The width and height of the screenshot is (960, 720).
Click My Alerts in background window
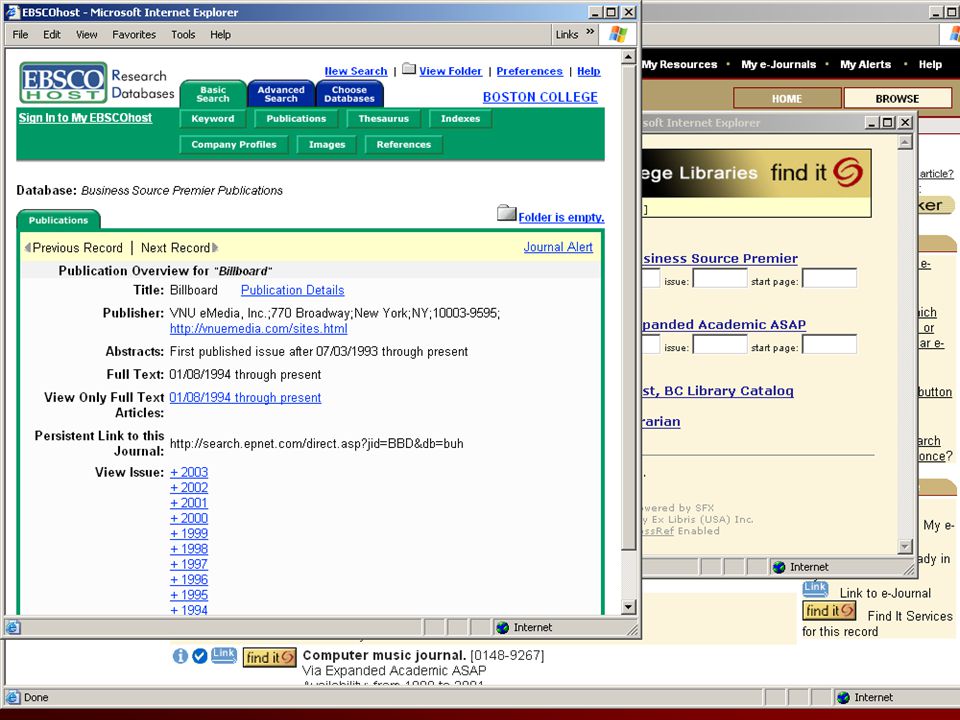click(x=865, y=64)
